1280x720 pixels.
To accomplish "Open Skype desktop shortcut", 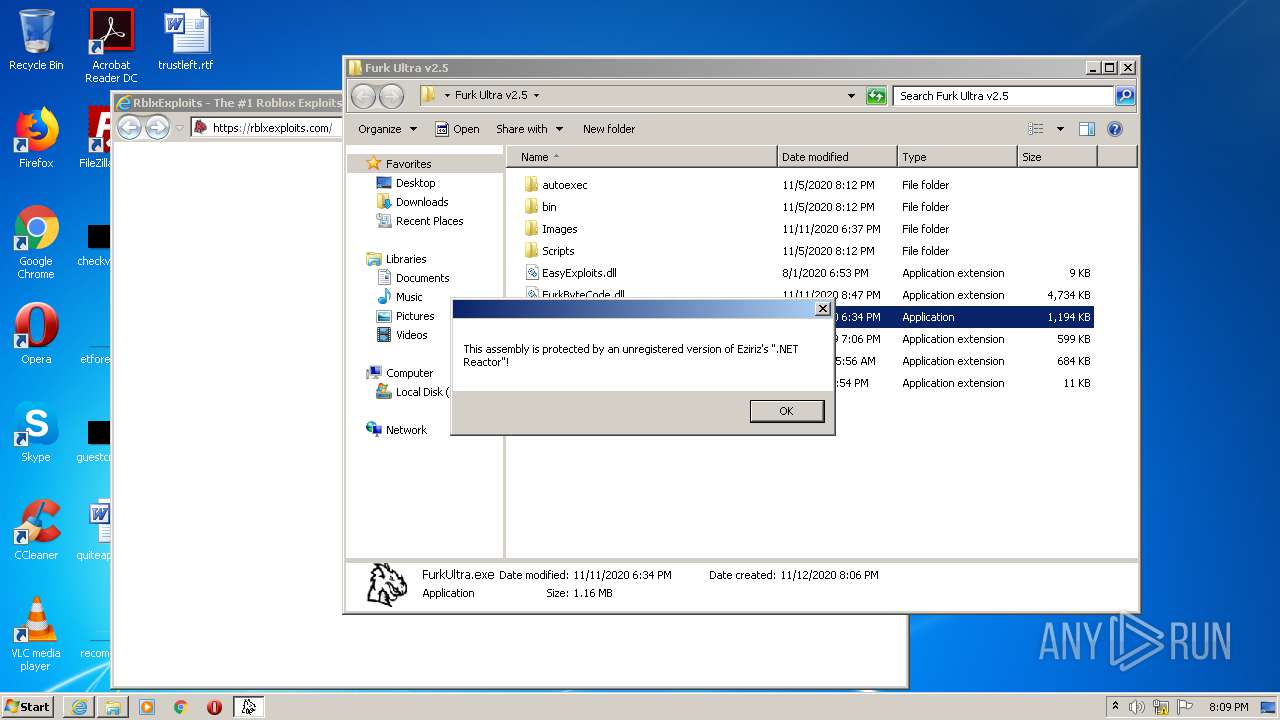I will pyautogui.click(x=36, y=432).
